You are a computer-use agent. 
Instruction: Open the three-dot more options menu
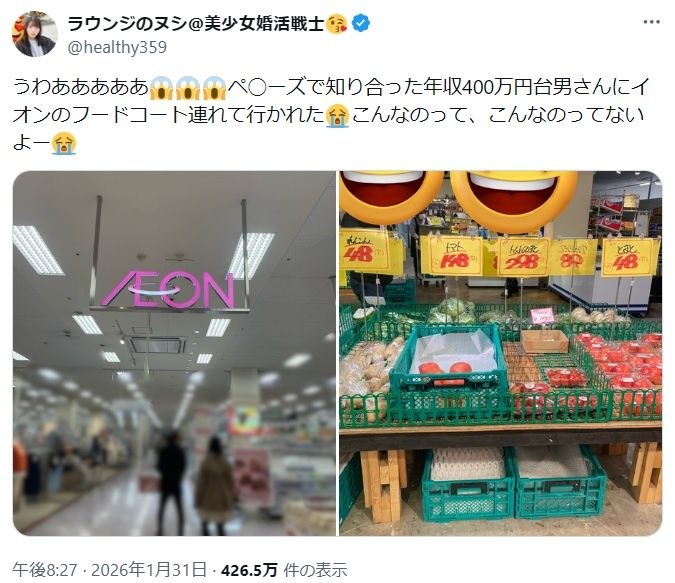click(x=651, y=22)
